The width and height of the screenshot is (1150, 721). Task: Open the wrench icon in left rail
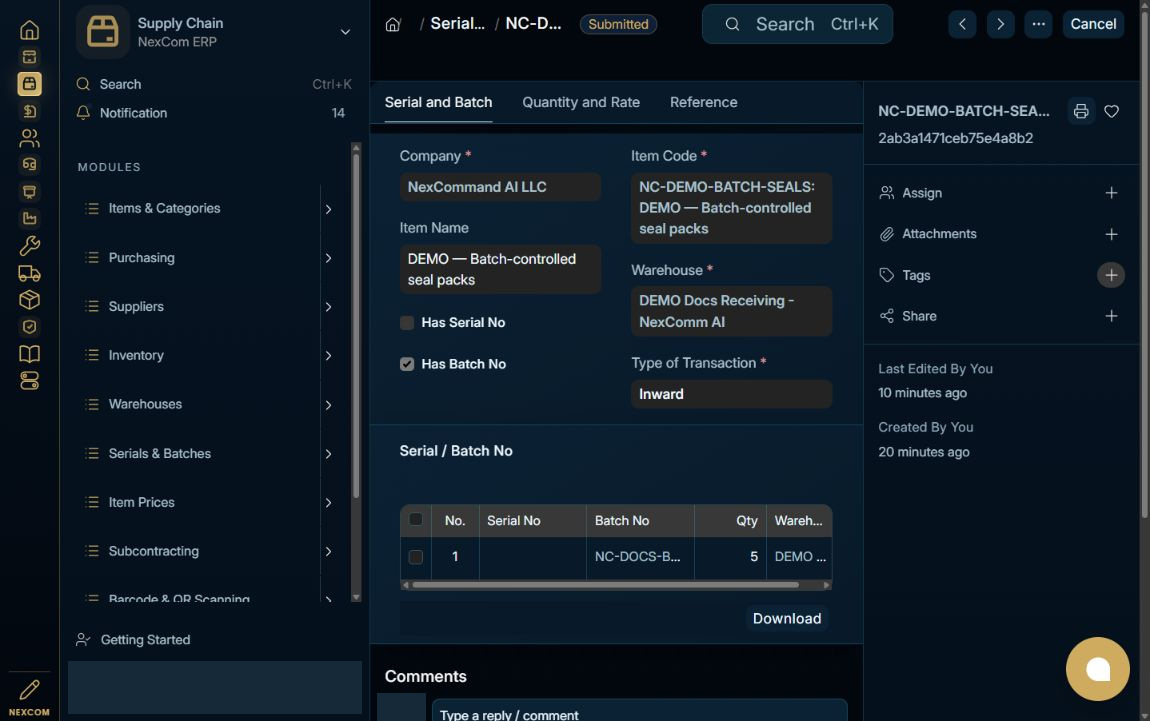29,246
